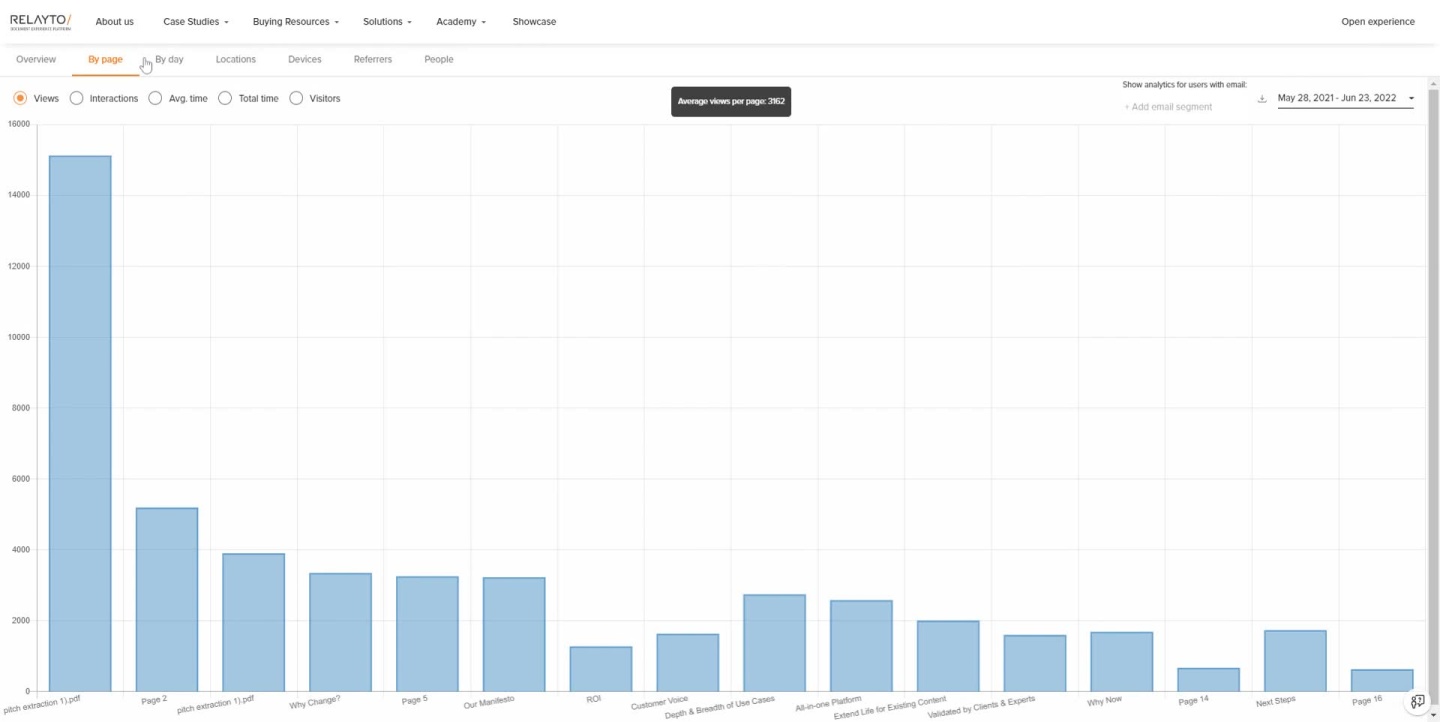Click the download analytics icon
The image size is (1440, 722).
pos(1262,99)
